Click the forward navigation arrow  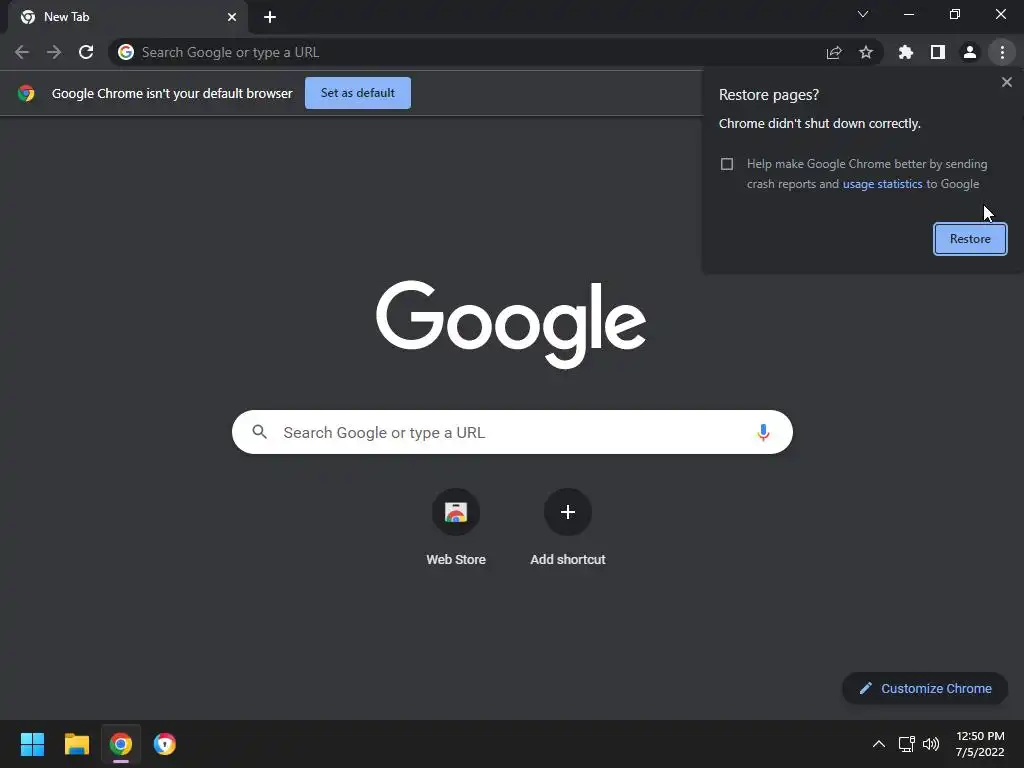tap(54, 52)
